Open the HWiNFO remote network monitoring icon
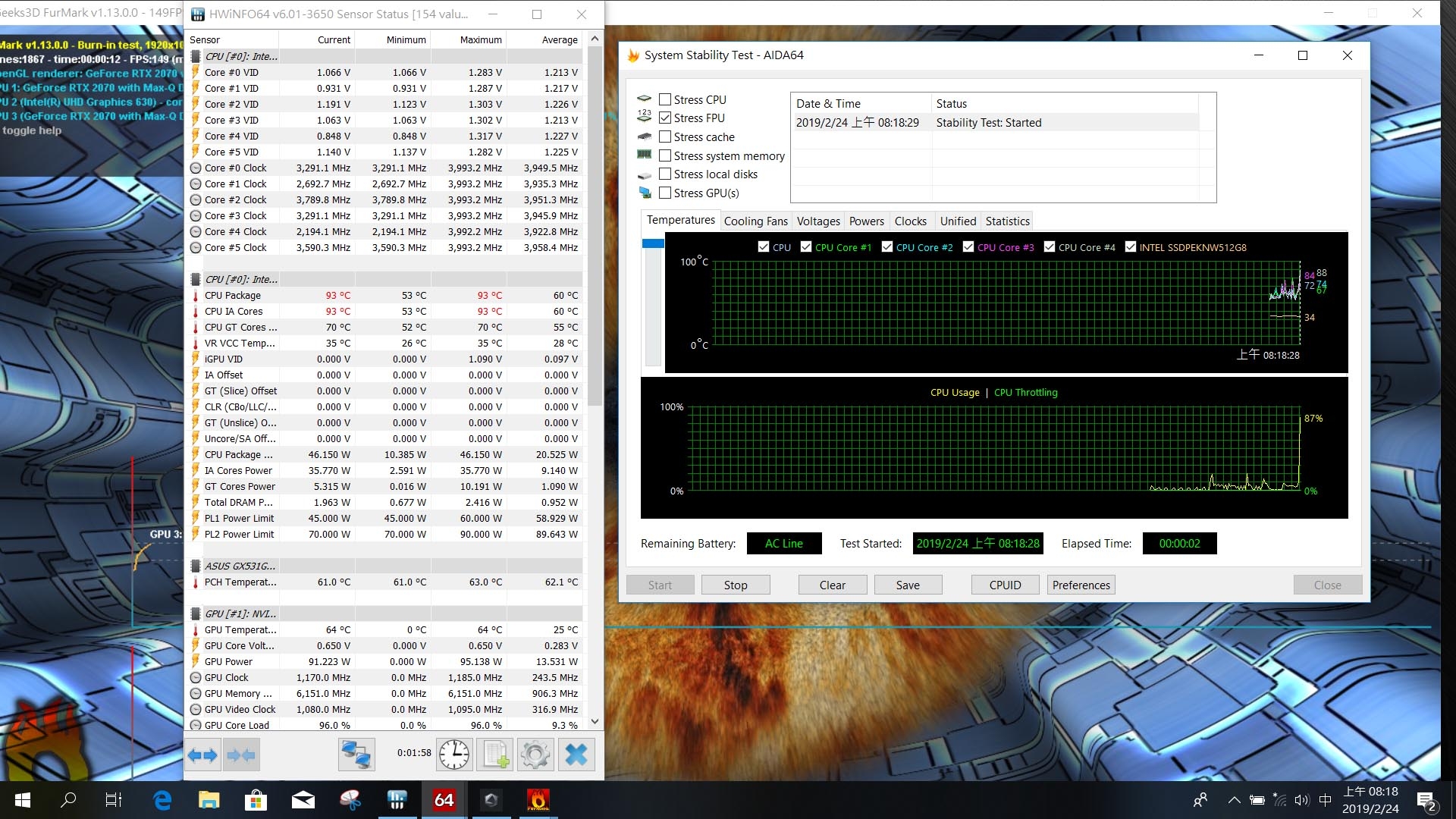 tap(356, 755)
